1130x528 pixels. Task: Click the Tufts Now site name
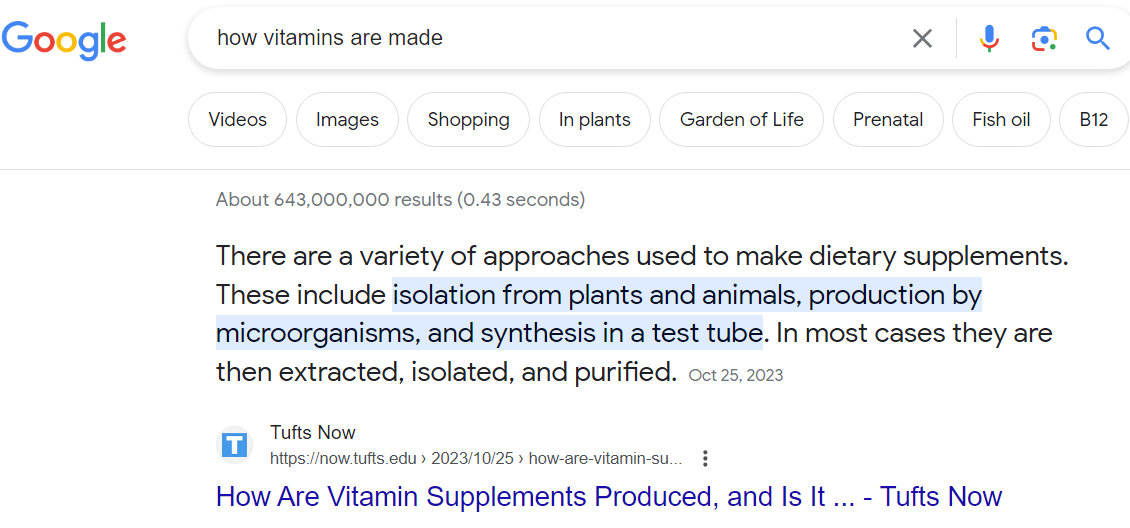313,433
